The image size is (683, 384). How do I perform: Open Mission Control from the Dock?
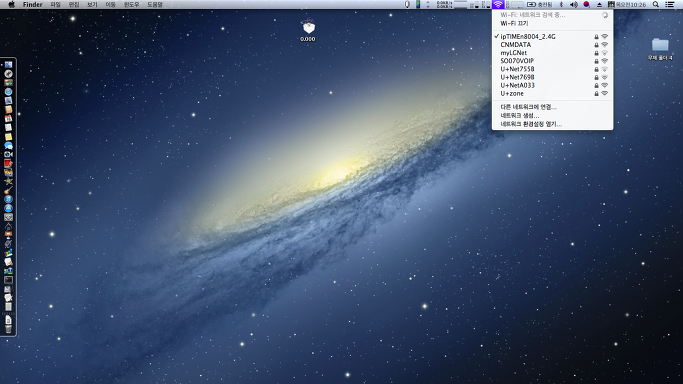tap(8, 83)
